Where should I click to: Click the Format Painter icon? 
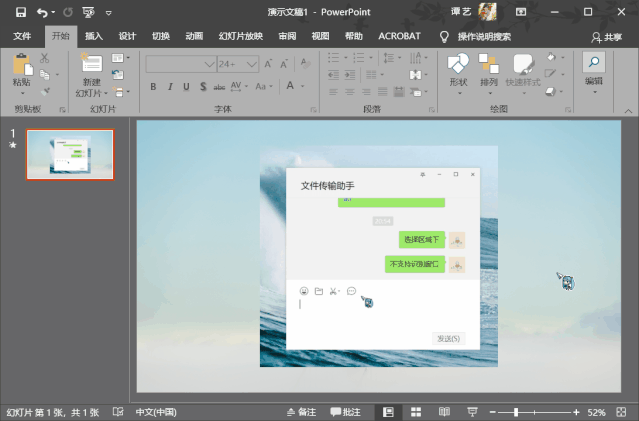pyautogui.click(x=45, y=92)
